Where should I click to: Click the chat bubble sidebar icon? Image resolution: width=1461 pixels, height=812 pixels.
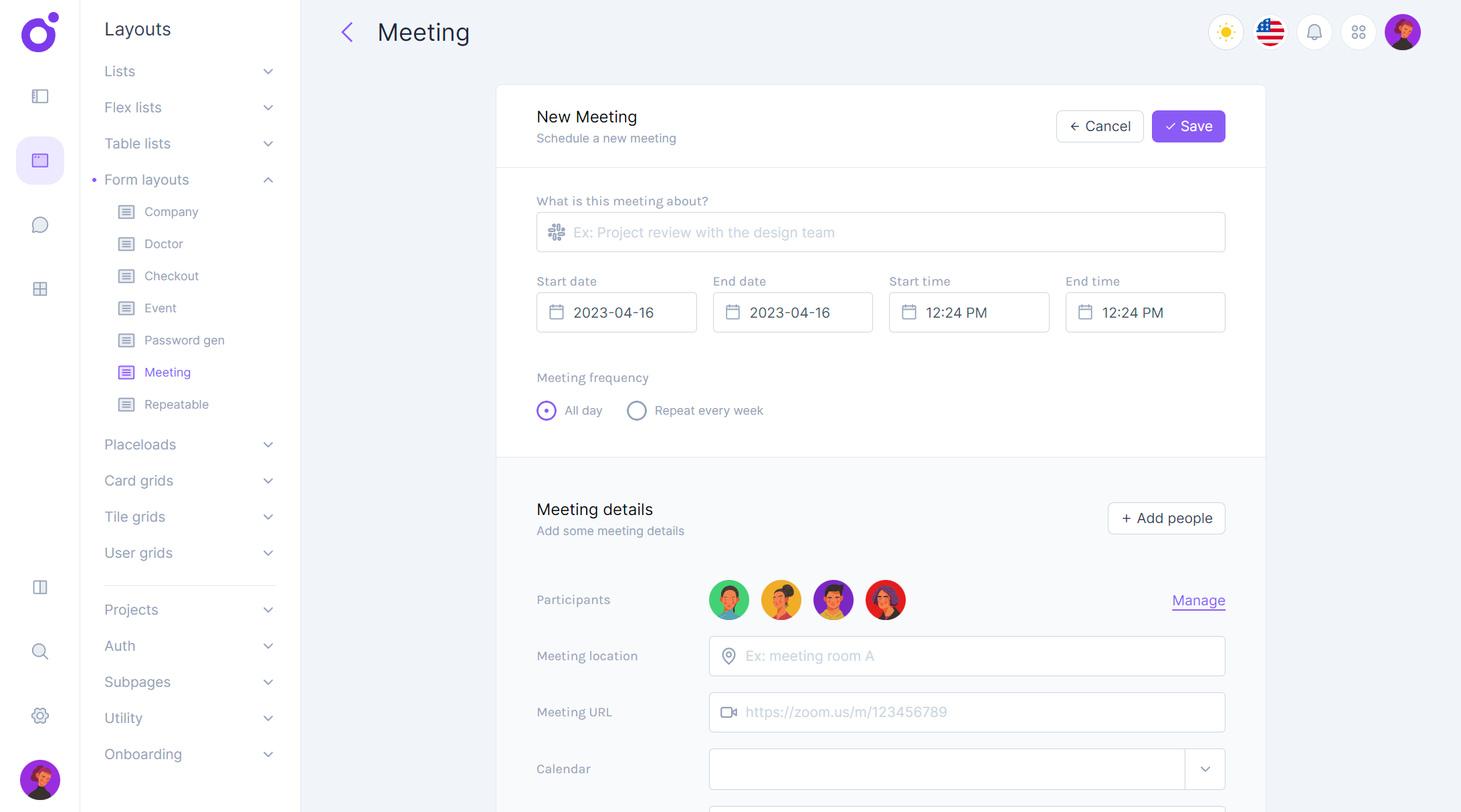point(40,225)
